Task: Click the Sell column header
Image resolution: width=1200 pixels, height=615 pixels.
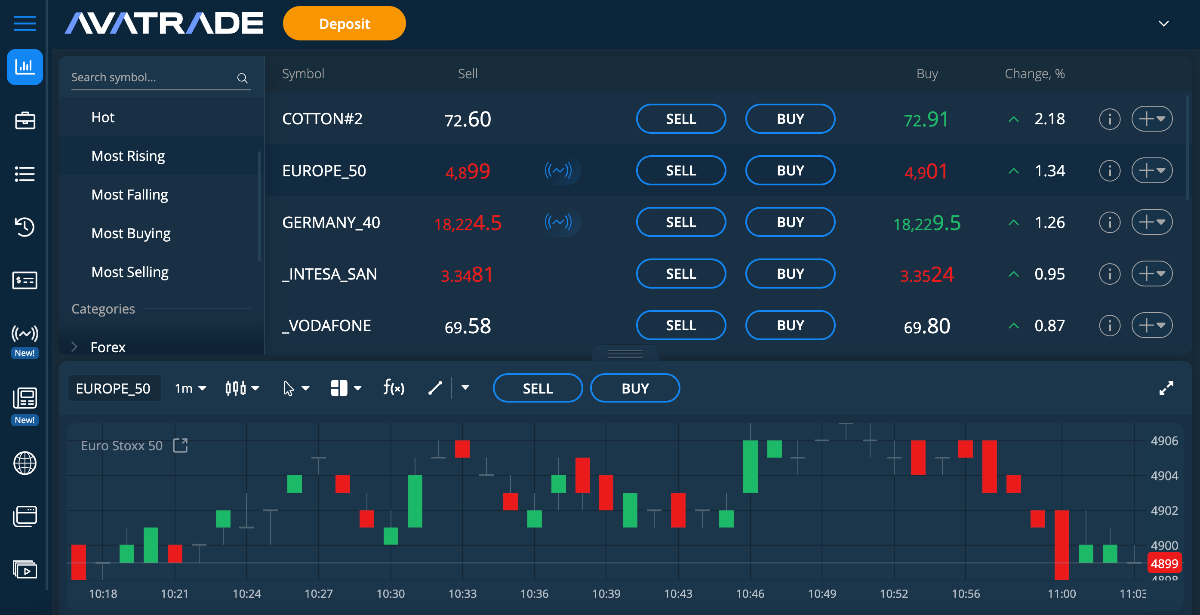Action: (468, 74)
